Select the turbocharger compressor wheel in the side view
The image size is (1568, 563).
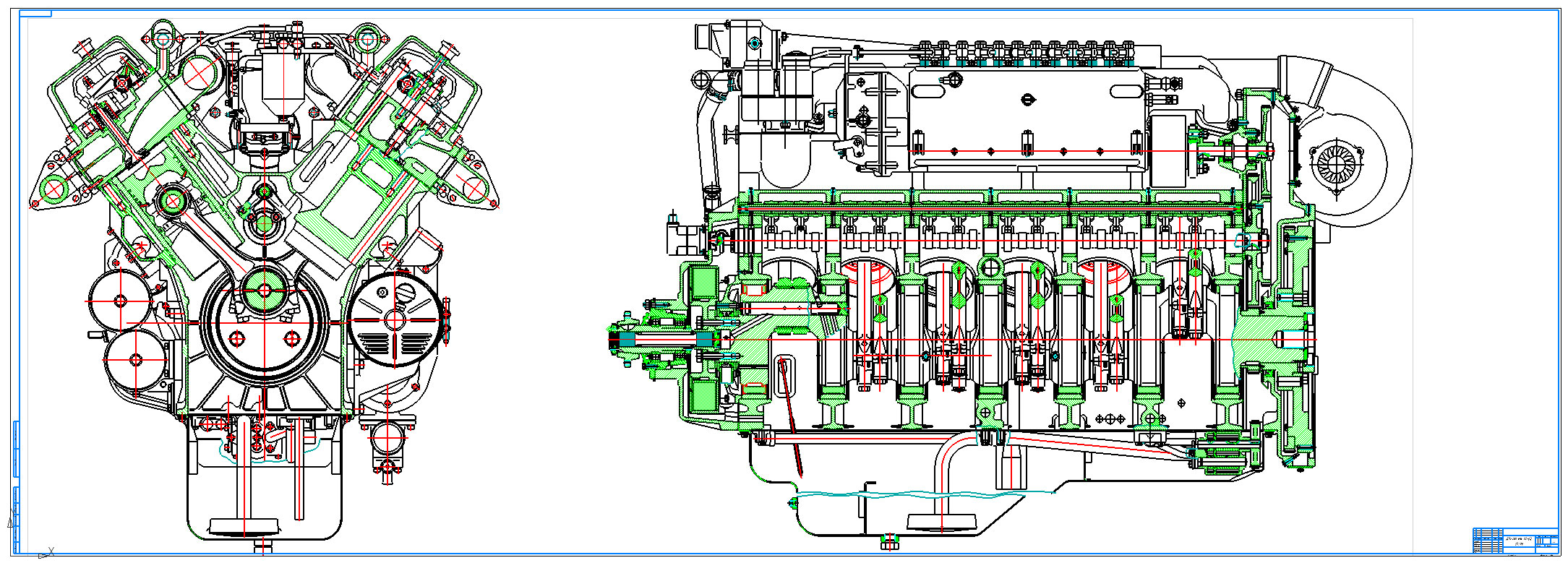tap(1337, 165)
